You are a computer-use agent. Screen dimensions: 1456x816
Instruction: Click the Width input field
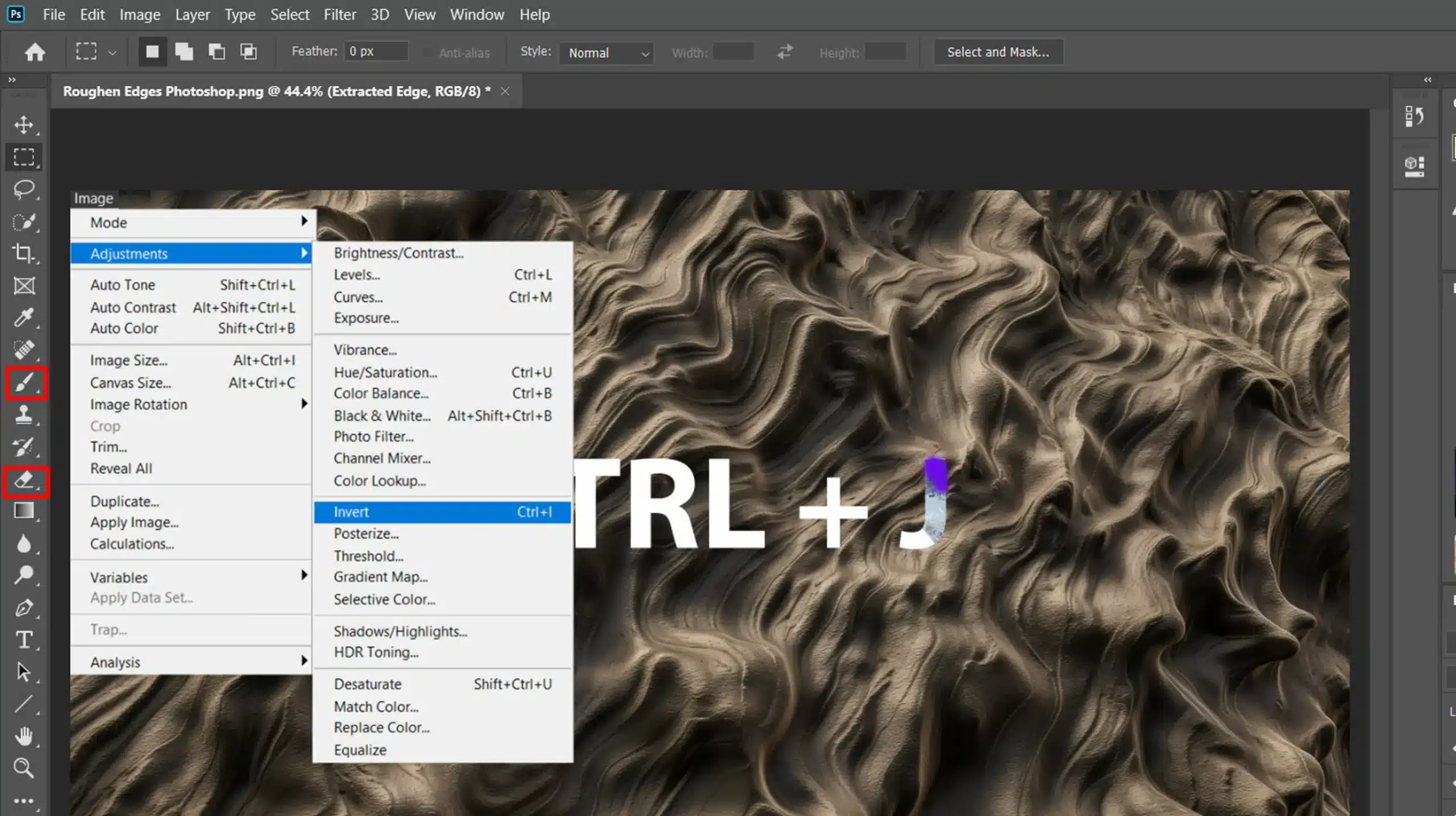coord(733,52)
